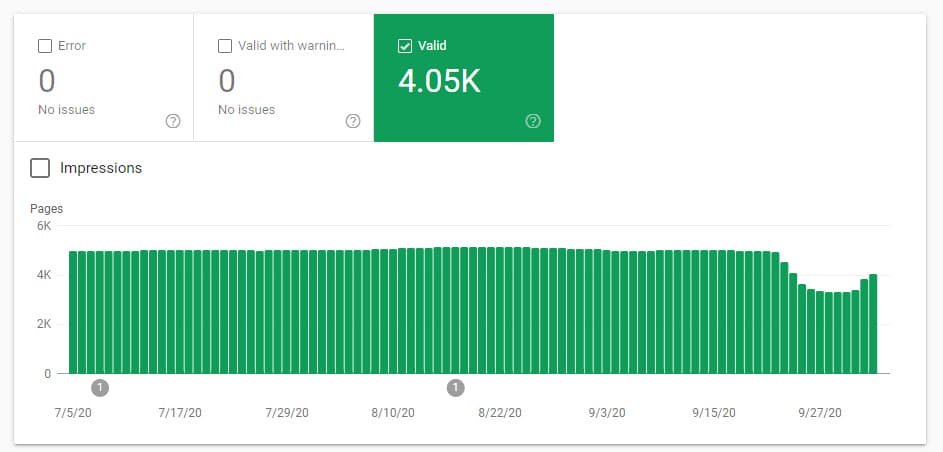The width and height of the screenshot is (943, 452).
Task: Open help icon in Error card
Action: coord(173,121)
